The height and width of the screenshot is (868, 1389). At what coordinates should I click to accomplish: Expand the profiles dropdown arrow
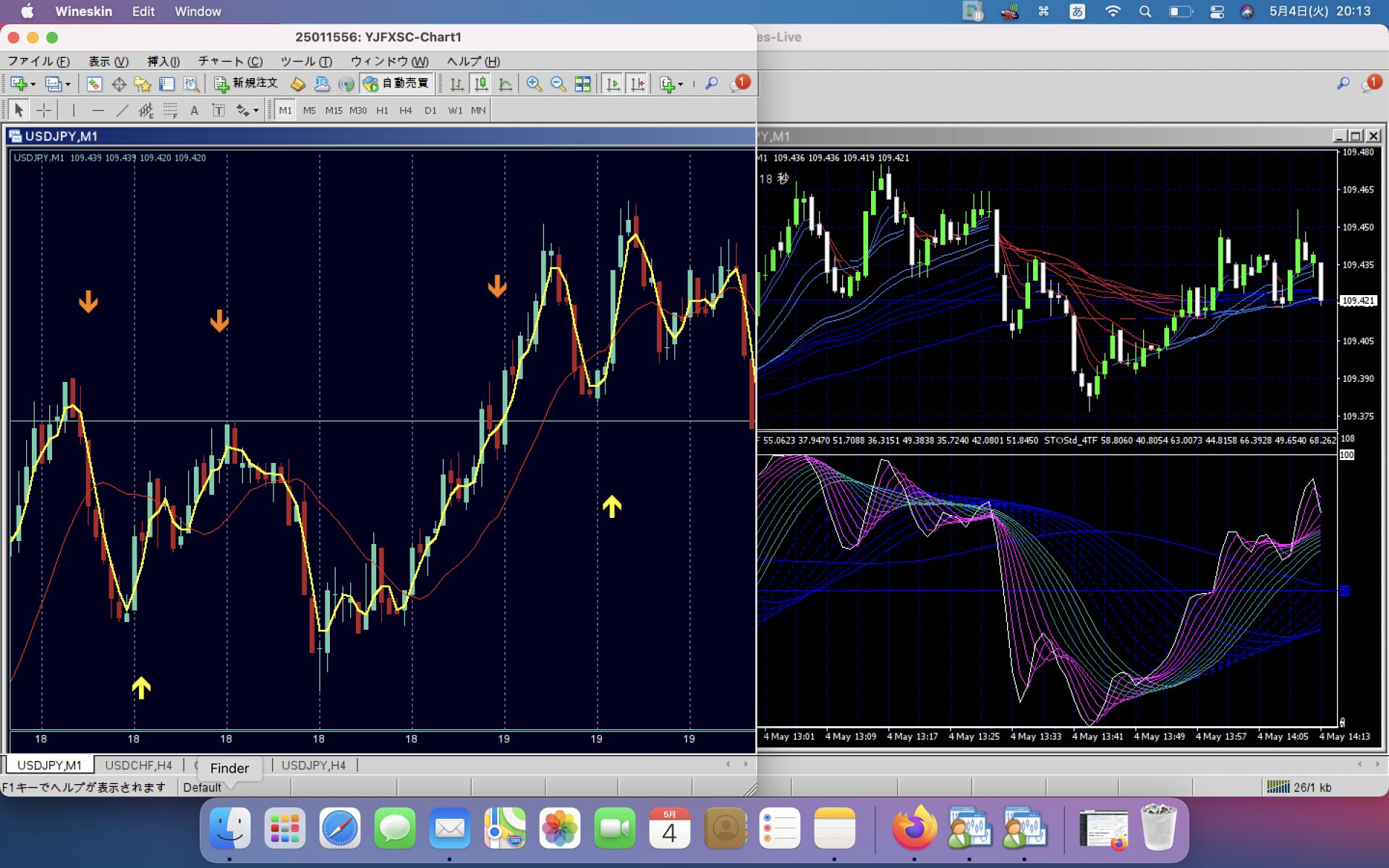pos(68,85)
